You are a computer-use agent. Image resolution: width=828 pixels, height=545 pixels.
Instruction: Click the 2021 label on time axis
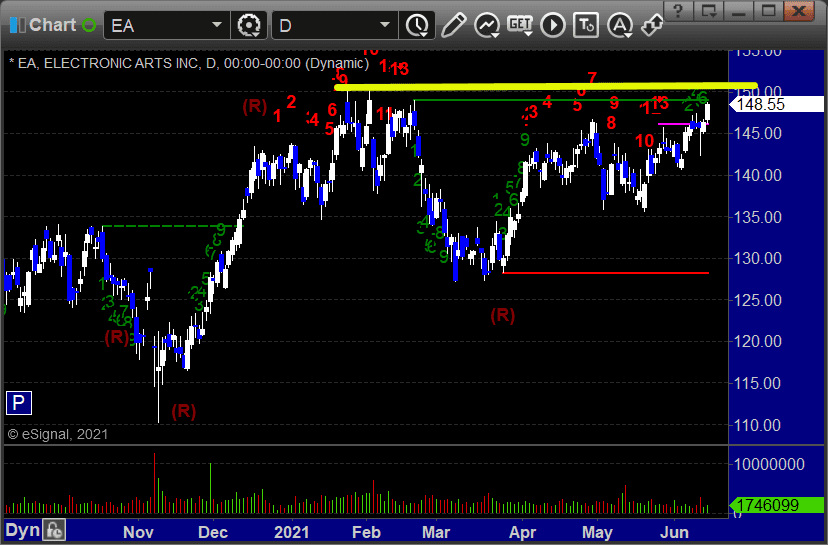tap(291, 532)
